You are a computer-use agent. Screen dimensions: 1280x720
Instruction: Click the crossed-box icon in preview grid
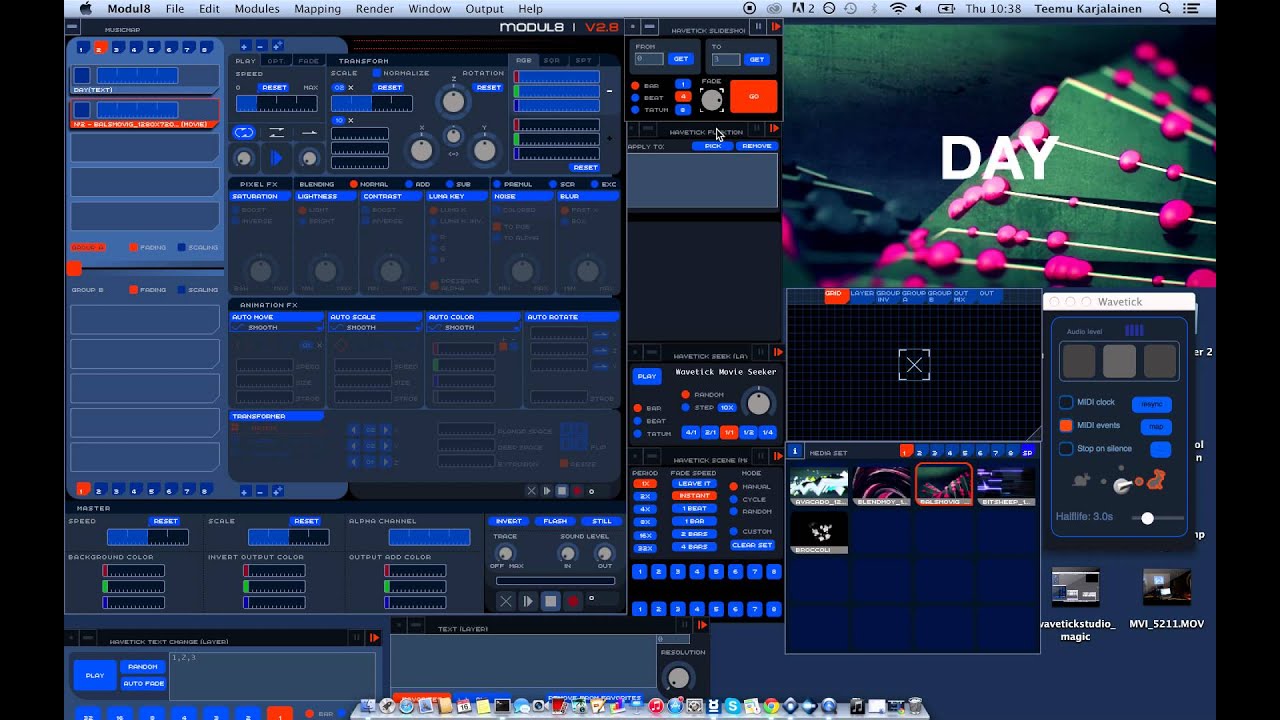[914, 365]
